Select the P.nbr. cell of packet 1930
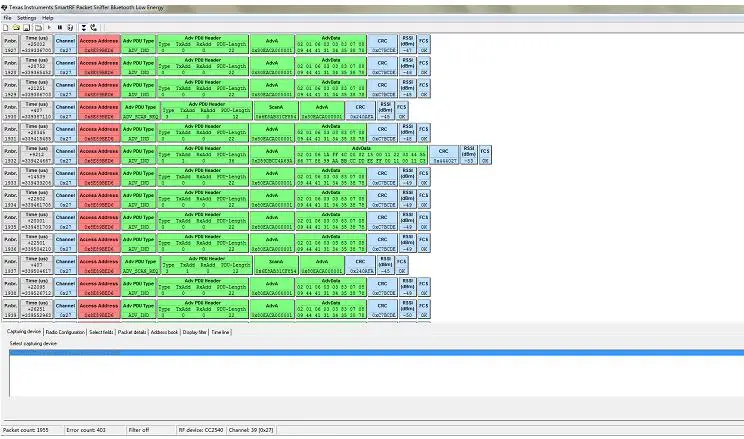 pos(10,110)
